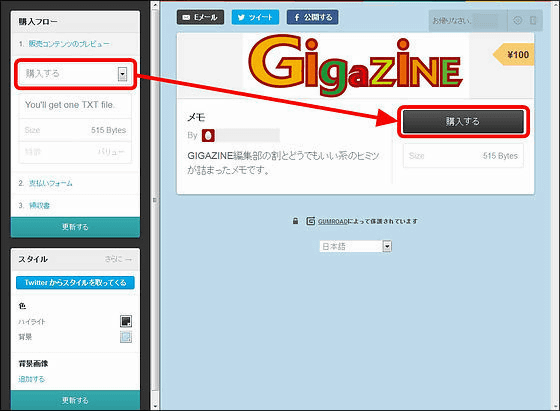Click the Facebook f icon
Screen dimensions: 560x411
[296, 17]
